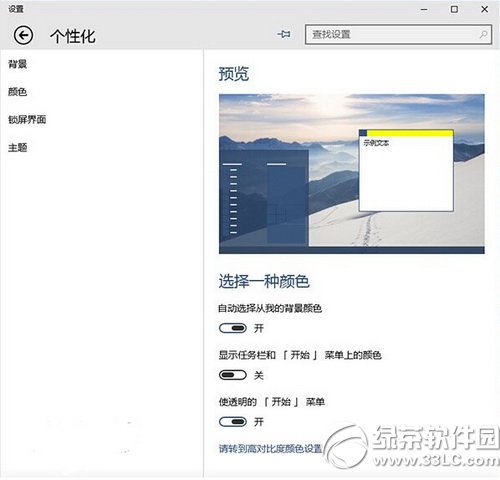500x480 pixels.
Task: Click the yellow title bar in preview
Action: (410, 133)
